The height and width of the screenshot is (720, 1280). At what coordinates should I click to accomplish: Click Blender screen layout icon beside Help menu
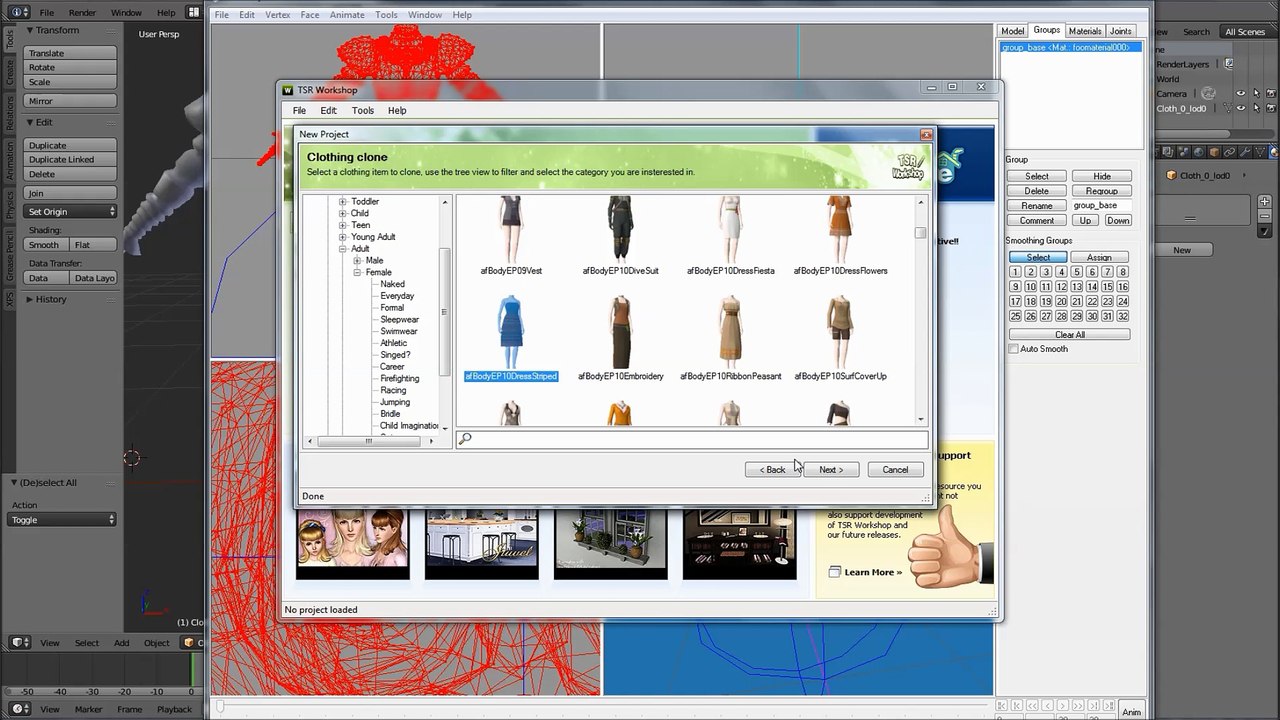point(195,13)
